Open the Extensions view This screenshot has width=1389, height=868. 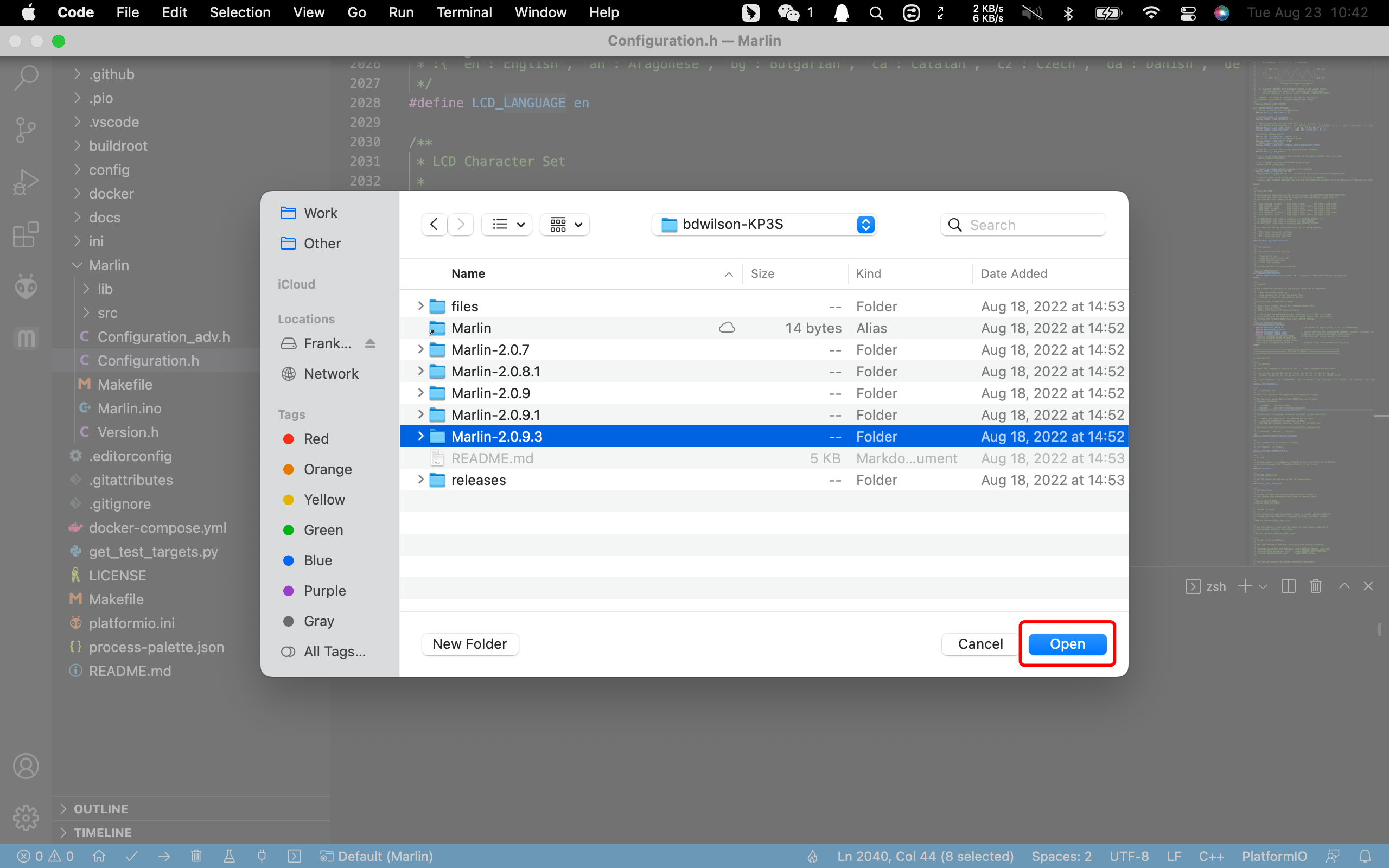26,235
